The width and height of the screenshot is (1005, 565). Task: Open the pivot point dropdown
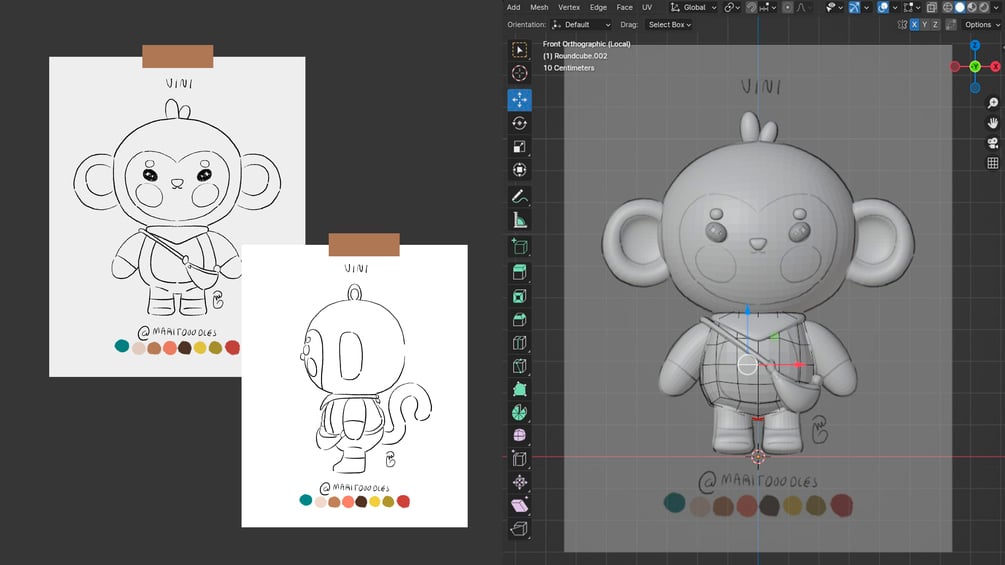(x=732, y=7)
